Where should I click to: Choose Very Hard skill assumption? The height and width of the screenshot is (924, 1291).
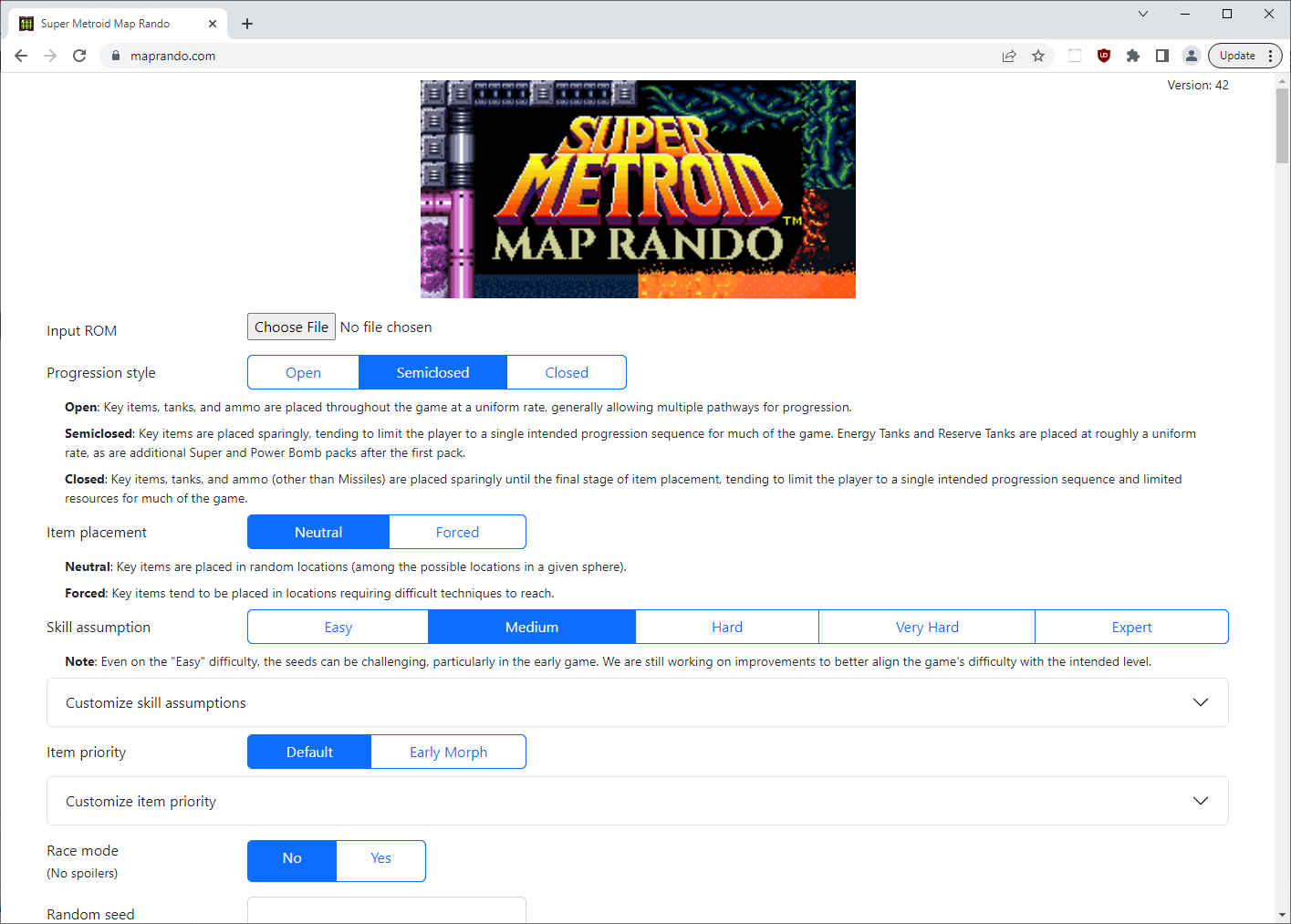click(927, 627)
